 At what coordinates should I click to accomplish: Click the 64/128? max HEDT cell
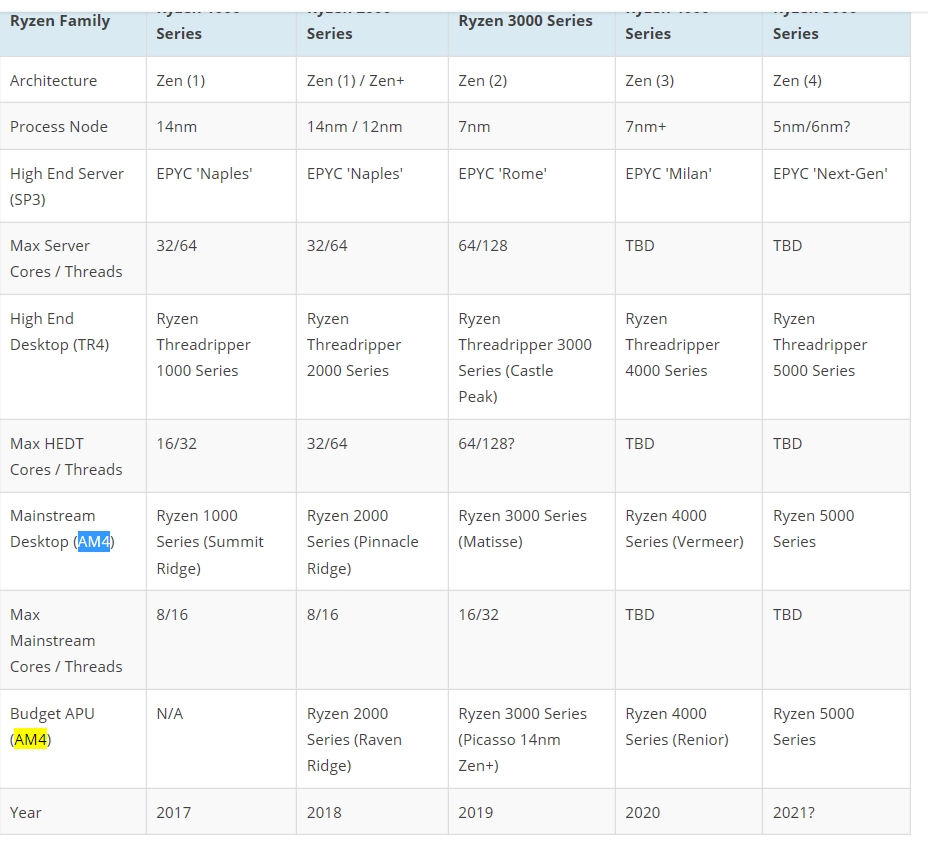pos(486,444)
